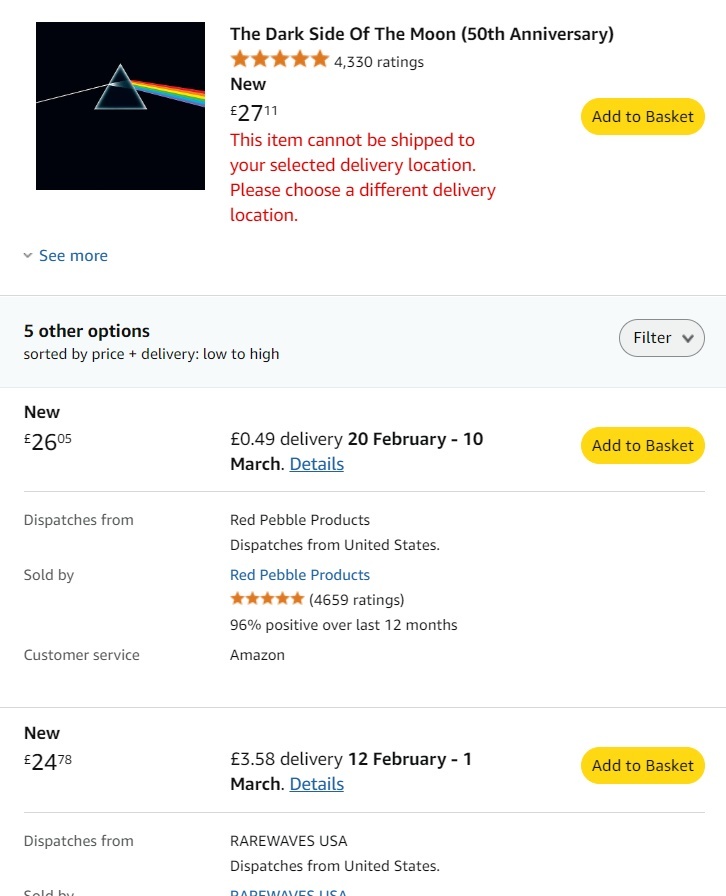This screenshot has height=896, width=726.
Task: Click the (4659 ratings) text
Action: click(x=357, y=600)
